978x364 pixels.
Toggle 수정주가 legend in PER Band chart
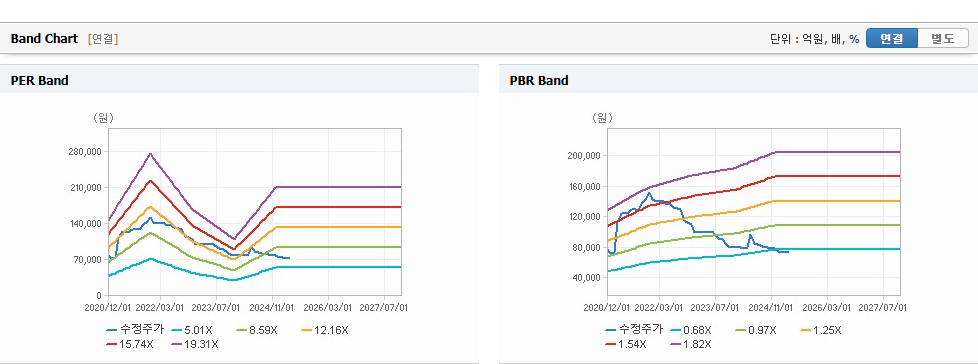pos(135,330)
